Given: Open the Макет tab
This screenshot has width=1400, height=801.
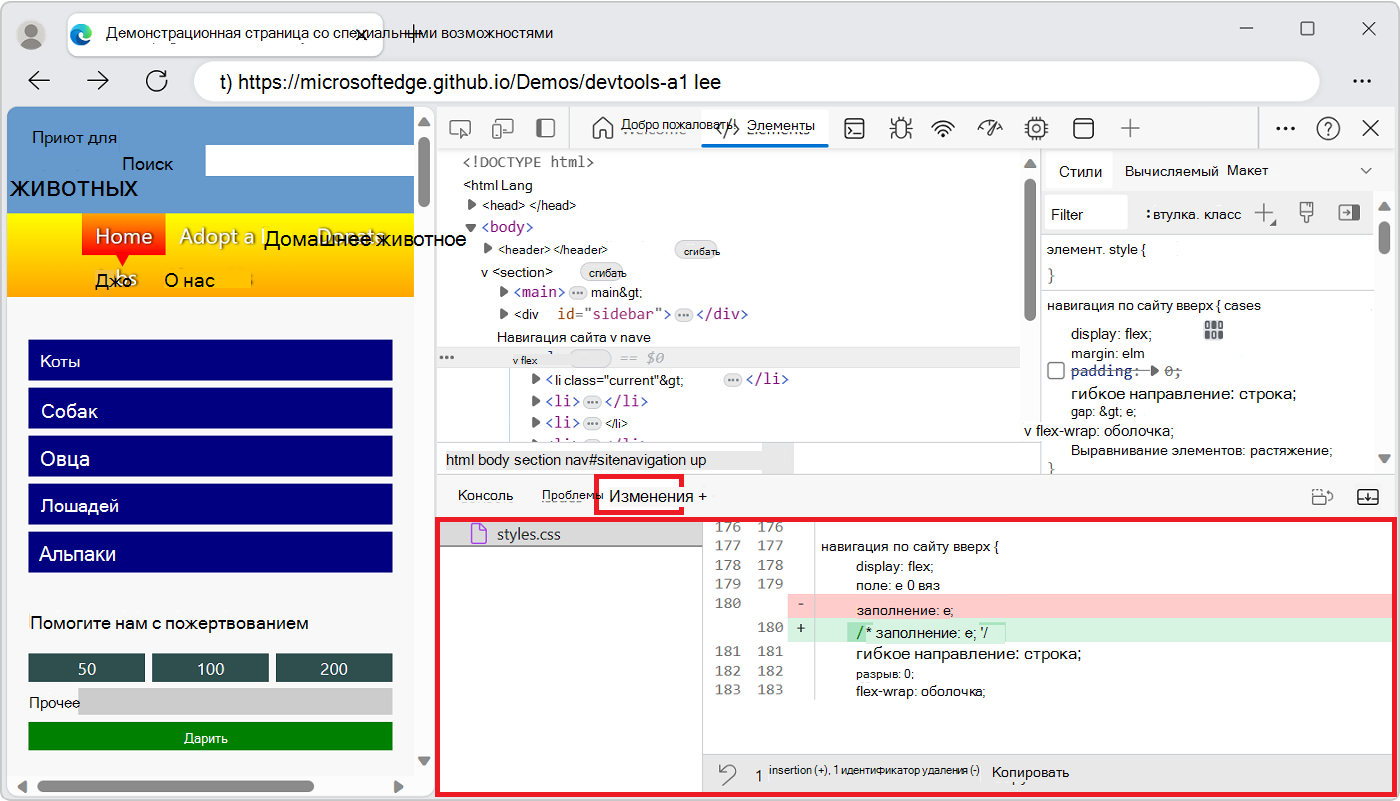Looking at the screenshot, I should coord(1247,171).
